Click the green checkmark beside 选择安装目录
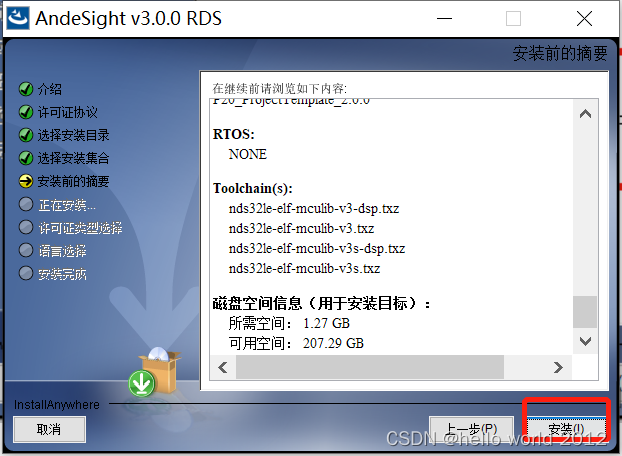Image resolution: width=622 pixels, height=456 pixels. click(26, 135)
